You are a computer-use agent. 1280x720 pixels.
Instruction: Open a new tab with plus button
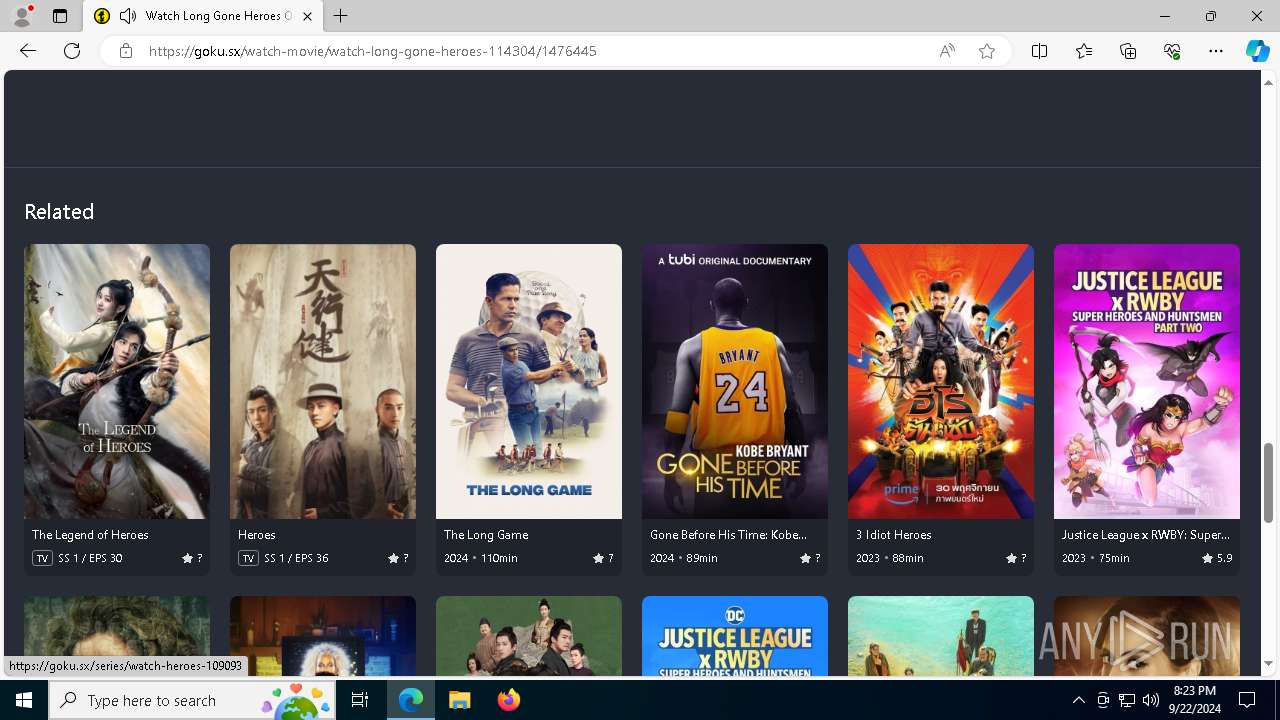(341, 16)
